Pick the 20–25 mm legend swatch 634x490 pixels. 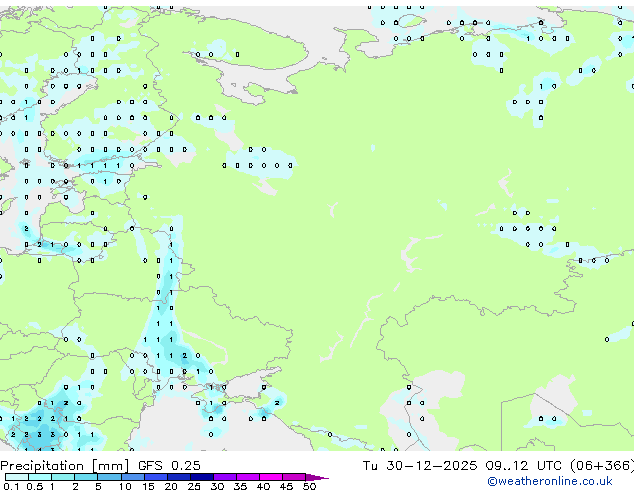179,477
